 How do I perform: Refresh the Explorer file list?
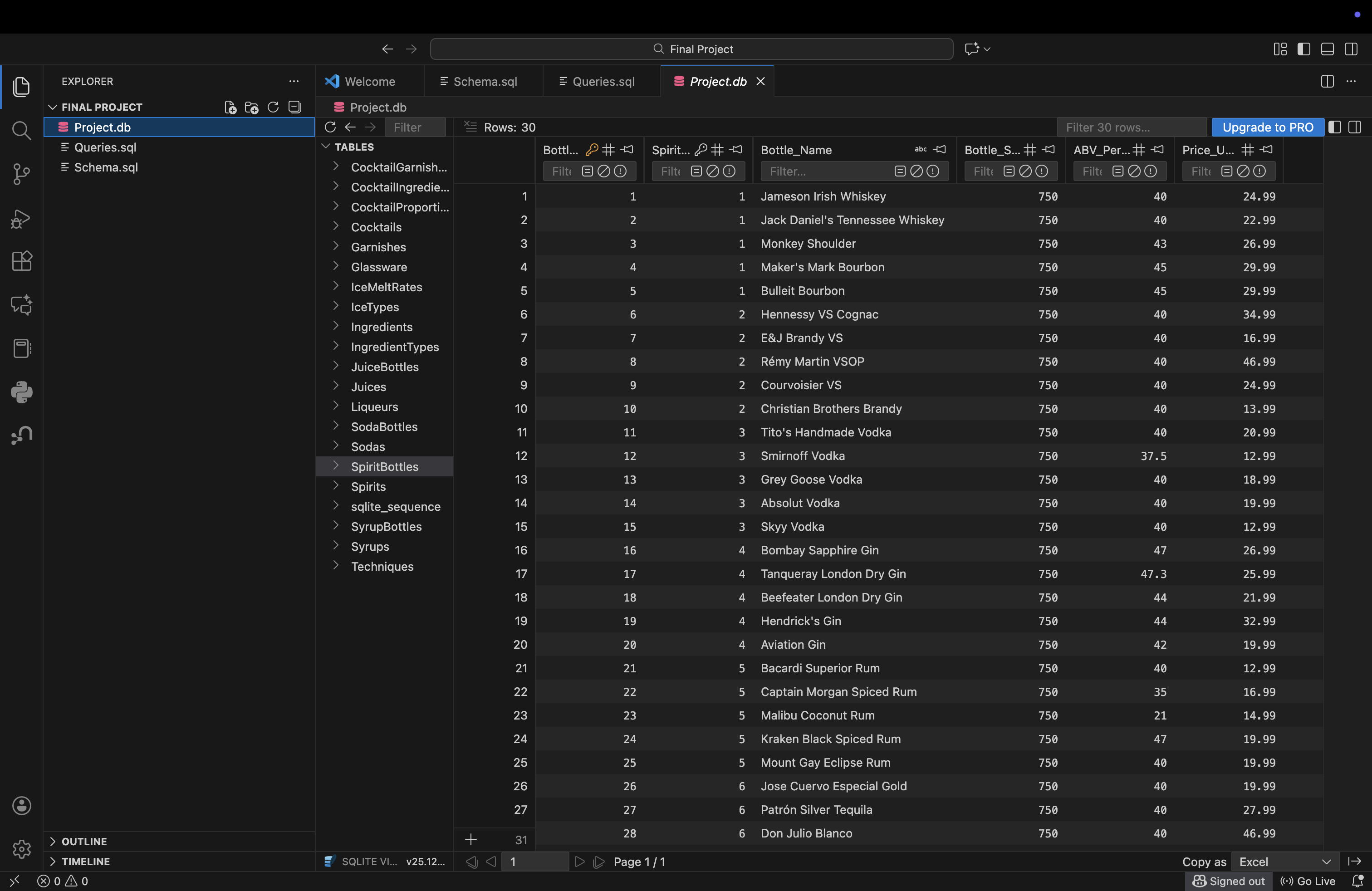point(273,107)
